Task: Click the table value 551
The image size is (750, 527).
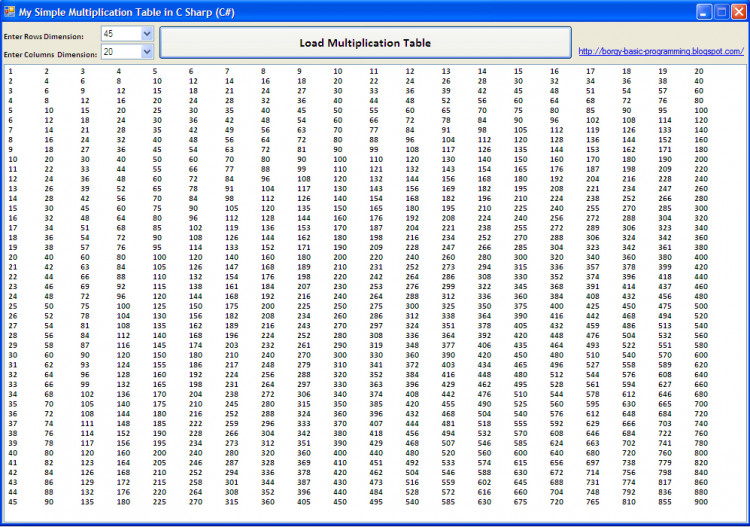Action: tap(665, 345)
